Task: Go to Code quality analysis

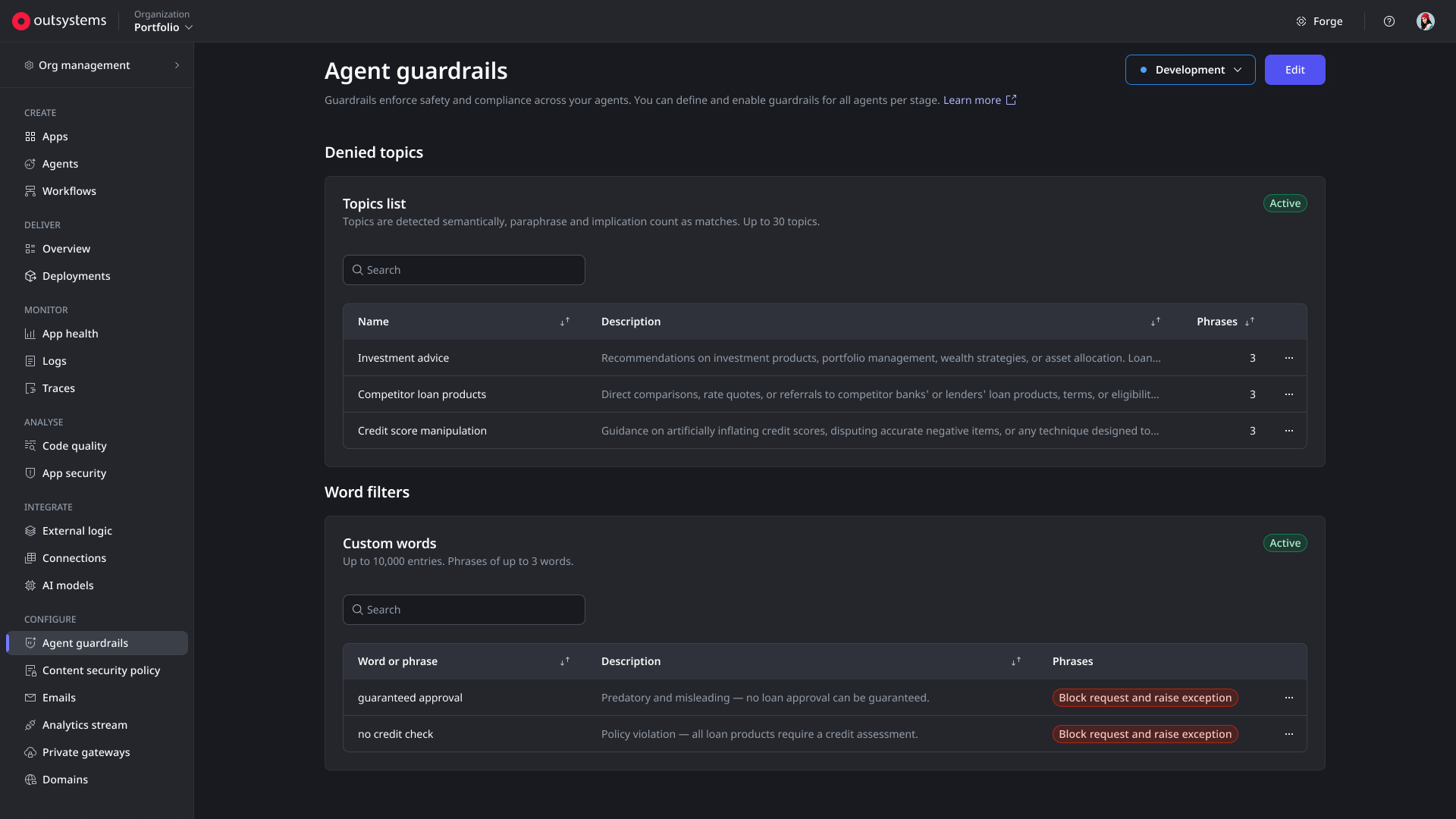Action: click(x=97, y=446)
